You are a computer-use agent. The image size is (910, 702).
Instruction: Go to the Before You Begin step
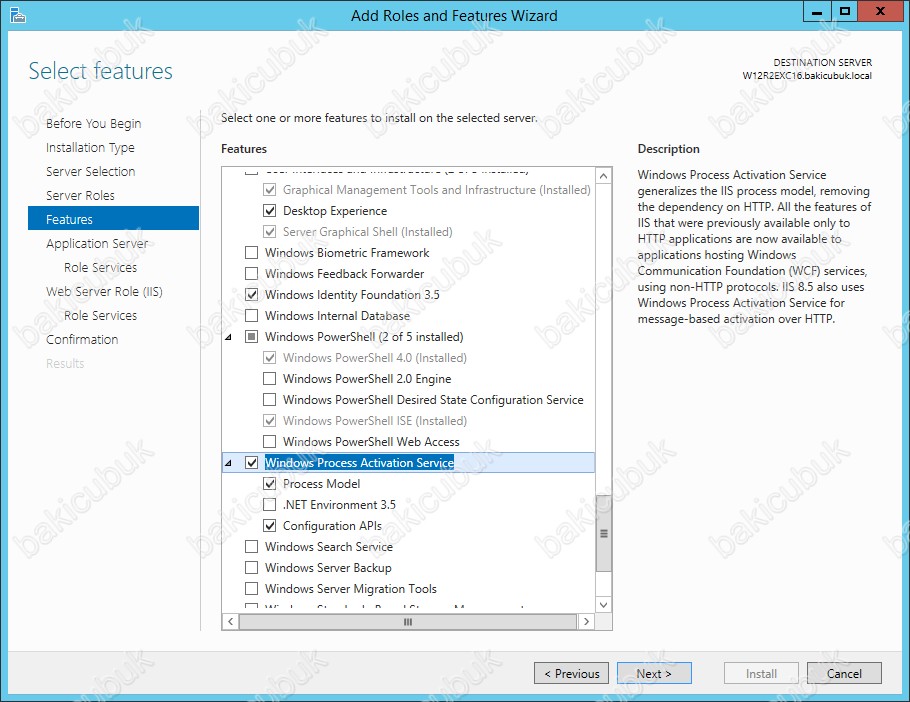pyautogui.click(x=93, y=123)
